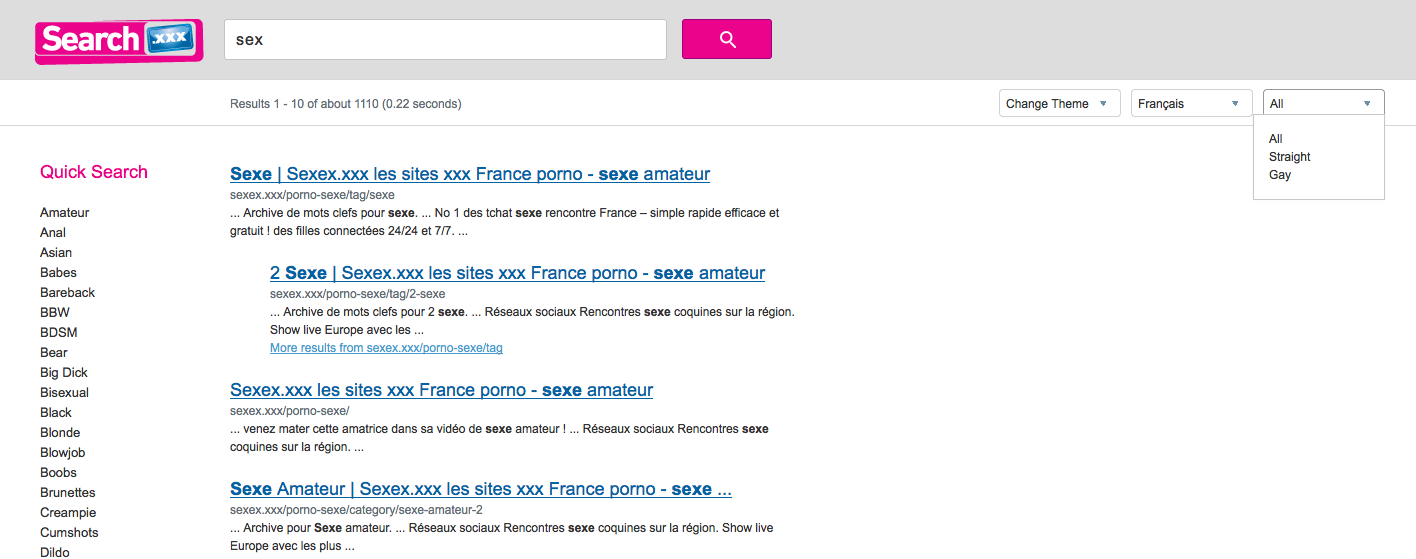The image size is (1416, 559).
Task: Select Black in Quick Search
Action: [56, 413]
